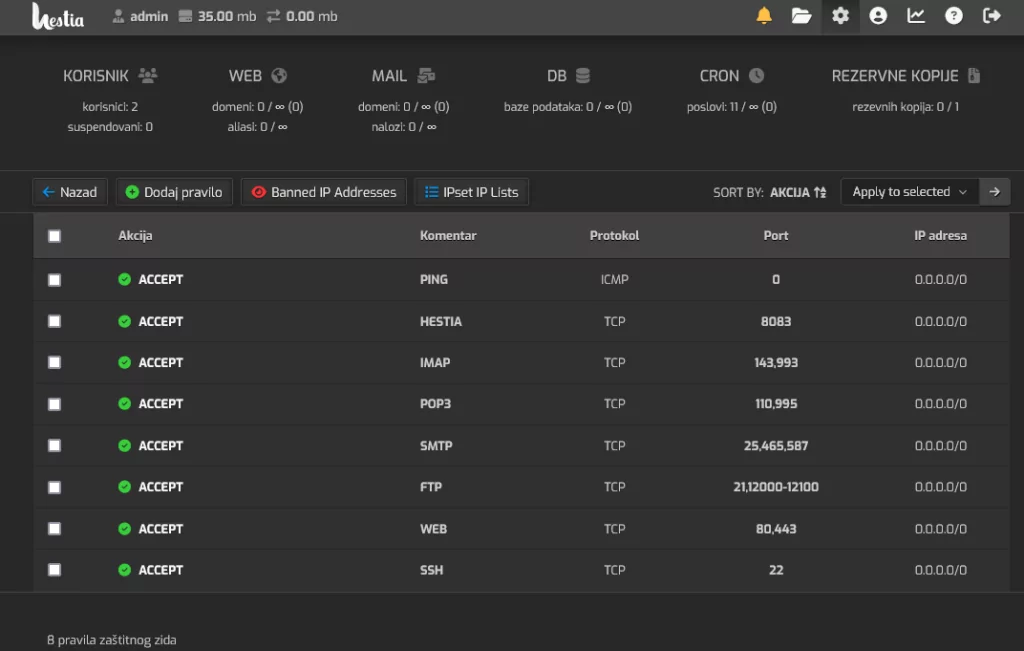Select the IMAP rule checkbox
This screenshot has height=651, width=1024.
point(54,362)
